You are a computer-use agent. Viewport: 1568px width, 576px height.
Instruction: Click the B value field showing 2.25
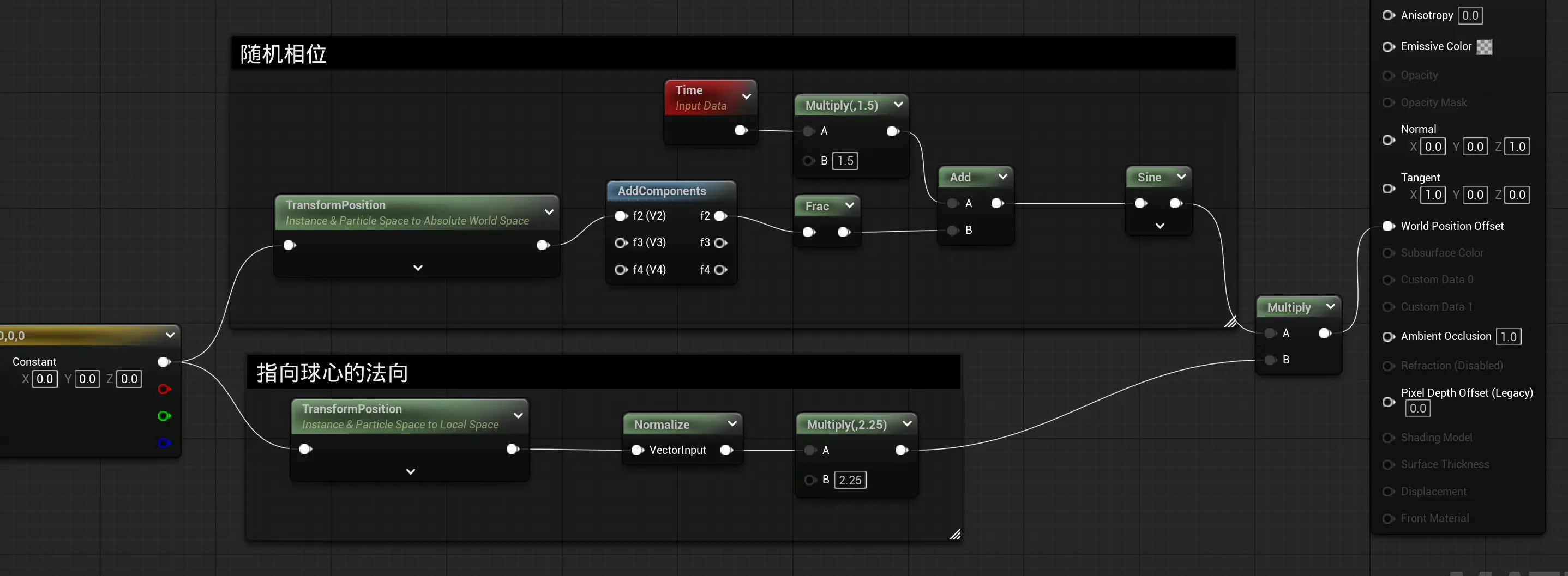850,480
